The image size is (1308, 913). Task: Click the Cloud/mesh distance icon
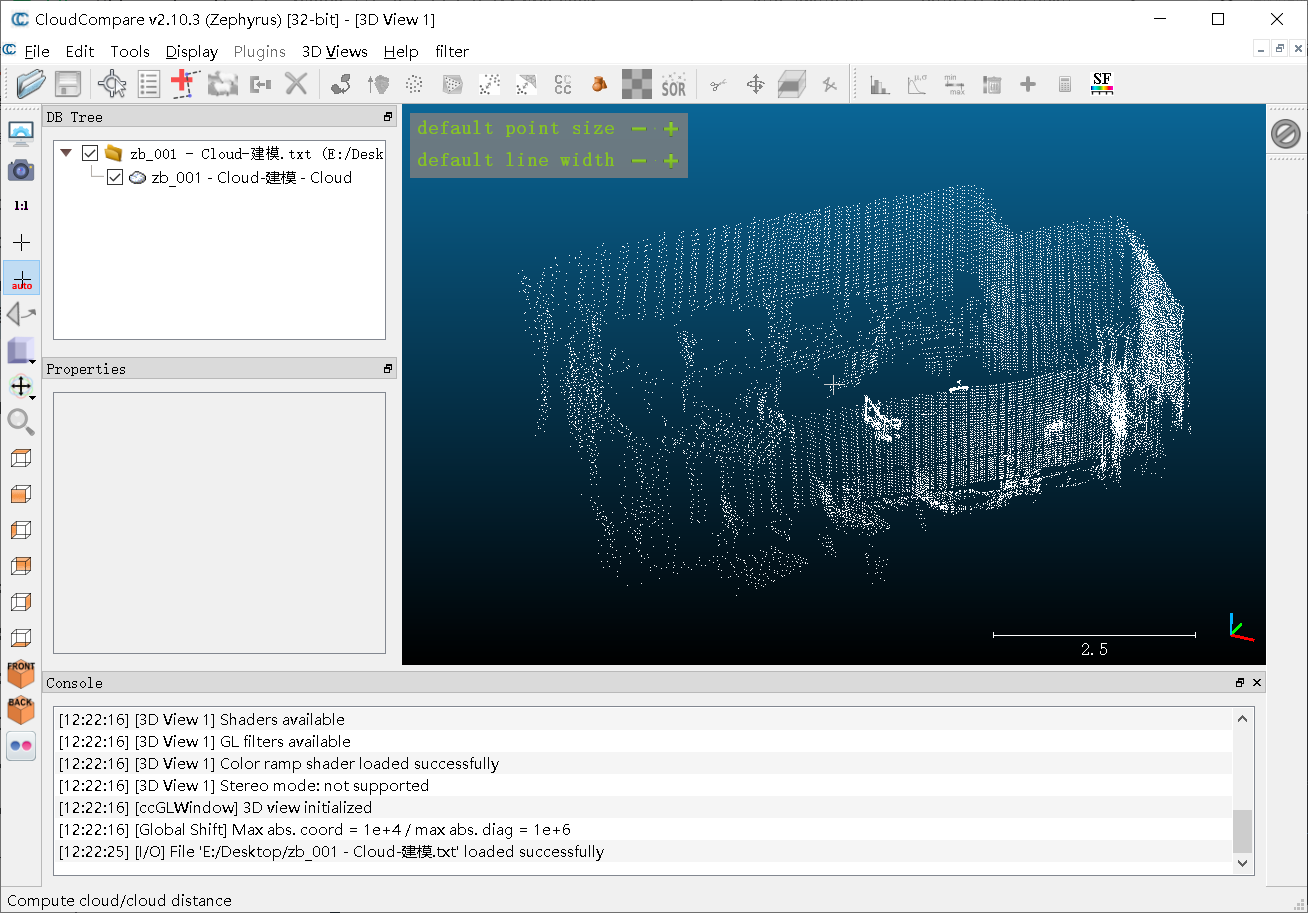pos(526,84)
